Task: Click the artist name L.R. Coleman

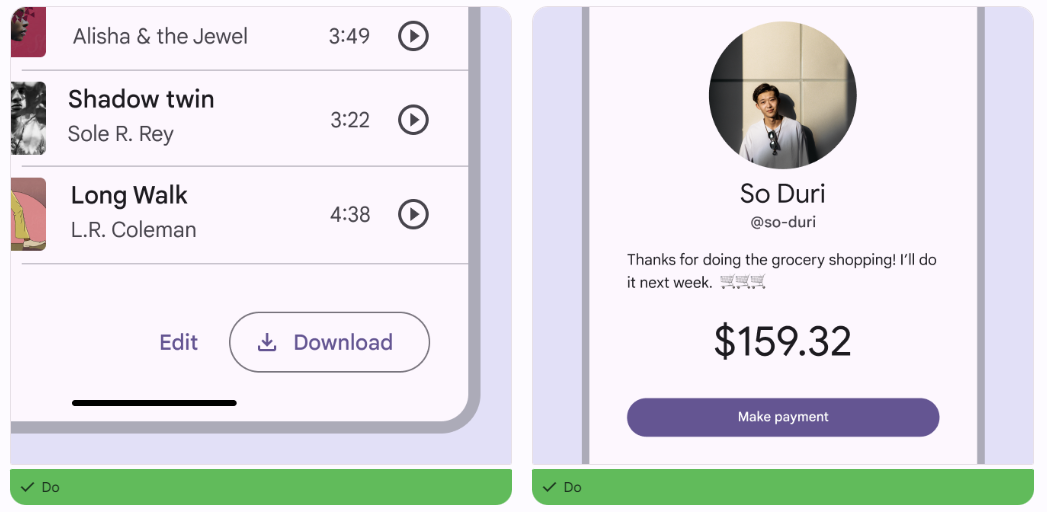Action: (x=133, y=230)
